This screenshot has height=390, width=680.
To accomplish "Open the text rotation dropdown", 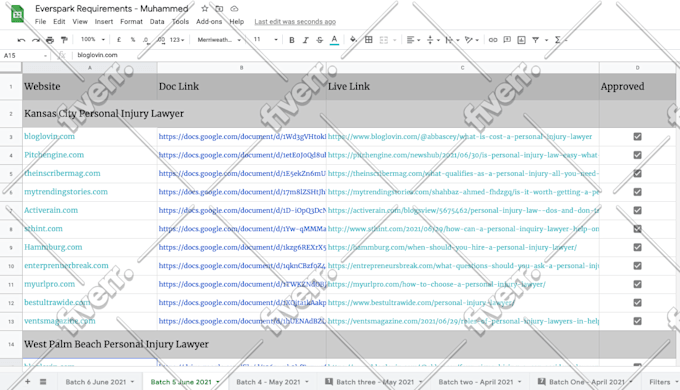I will (471, 40).
